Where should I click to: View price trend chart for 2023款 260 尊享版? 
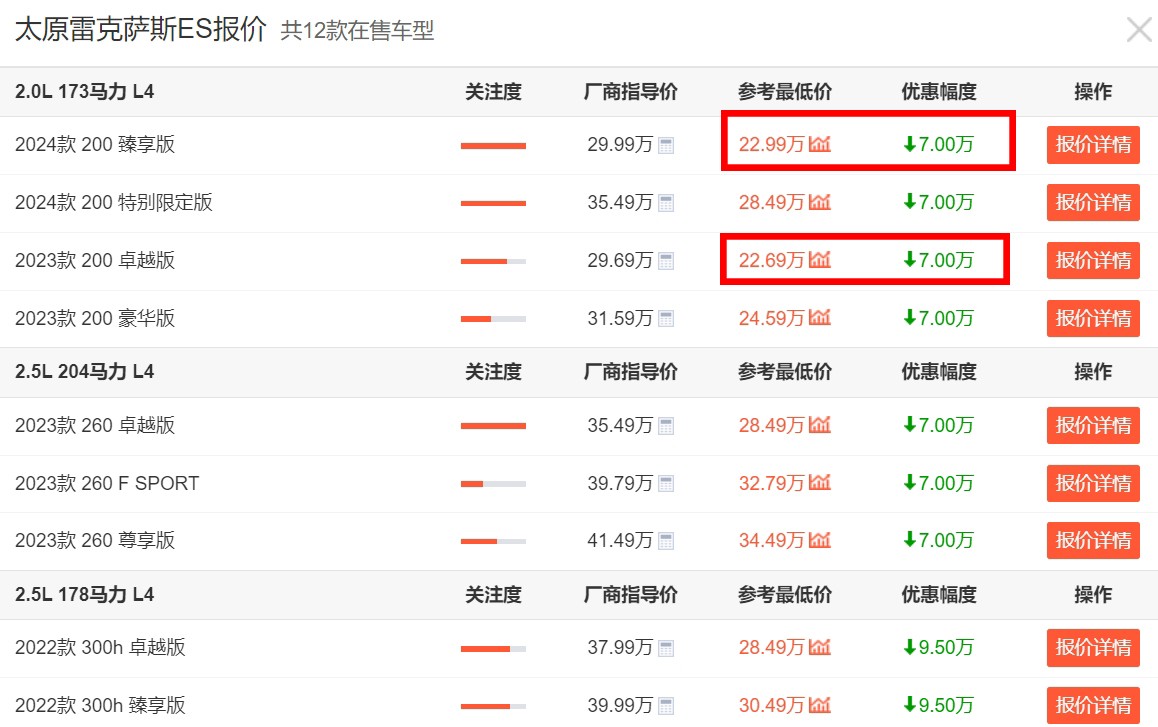pos(820,540)
